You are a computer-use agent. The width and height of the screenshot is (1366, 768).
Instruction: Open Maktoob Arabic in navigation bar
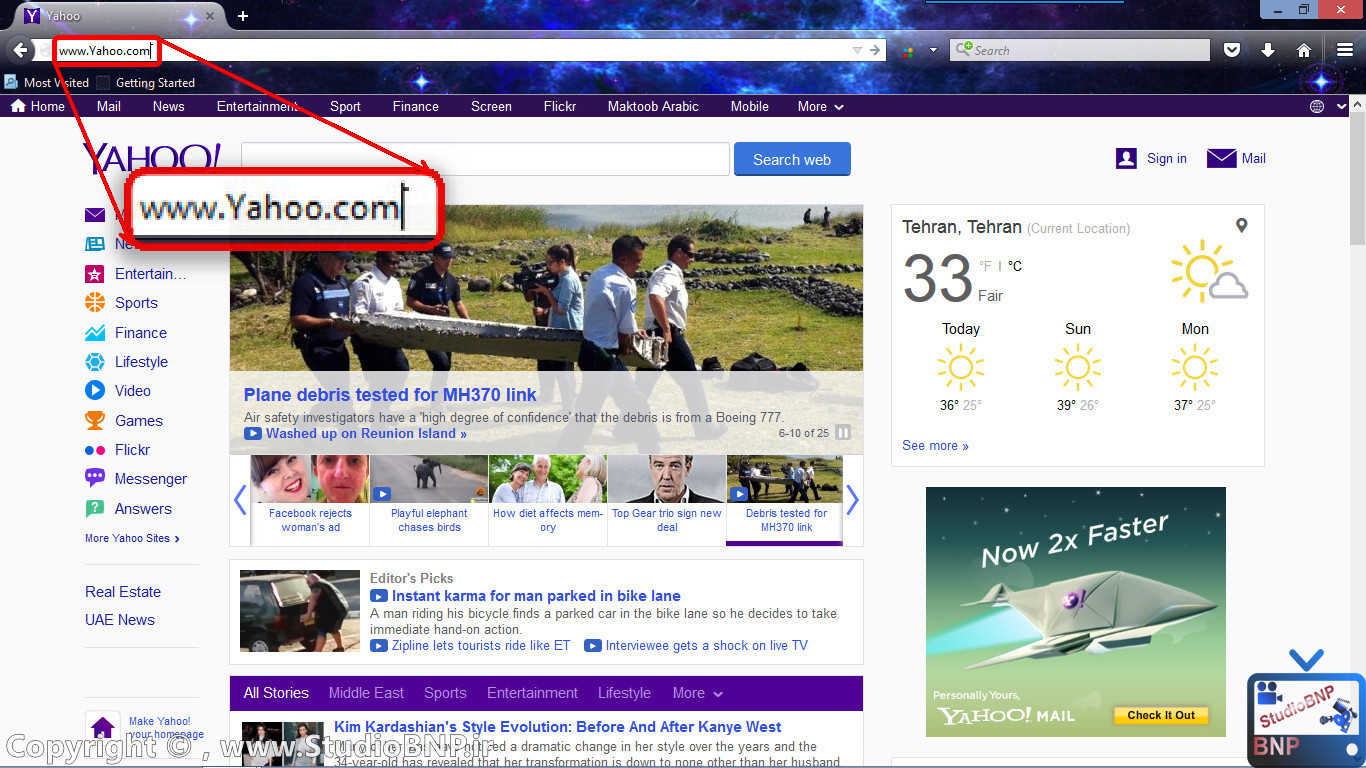pyautogui.click(x=653, y=106)
